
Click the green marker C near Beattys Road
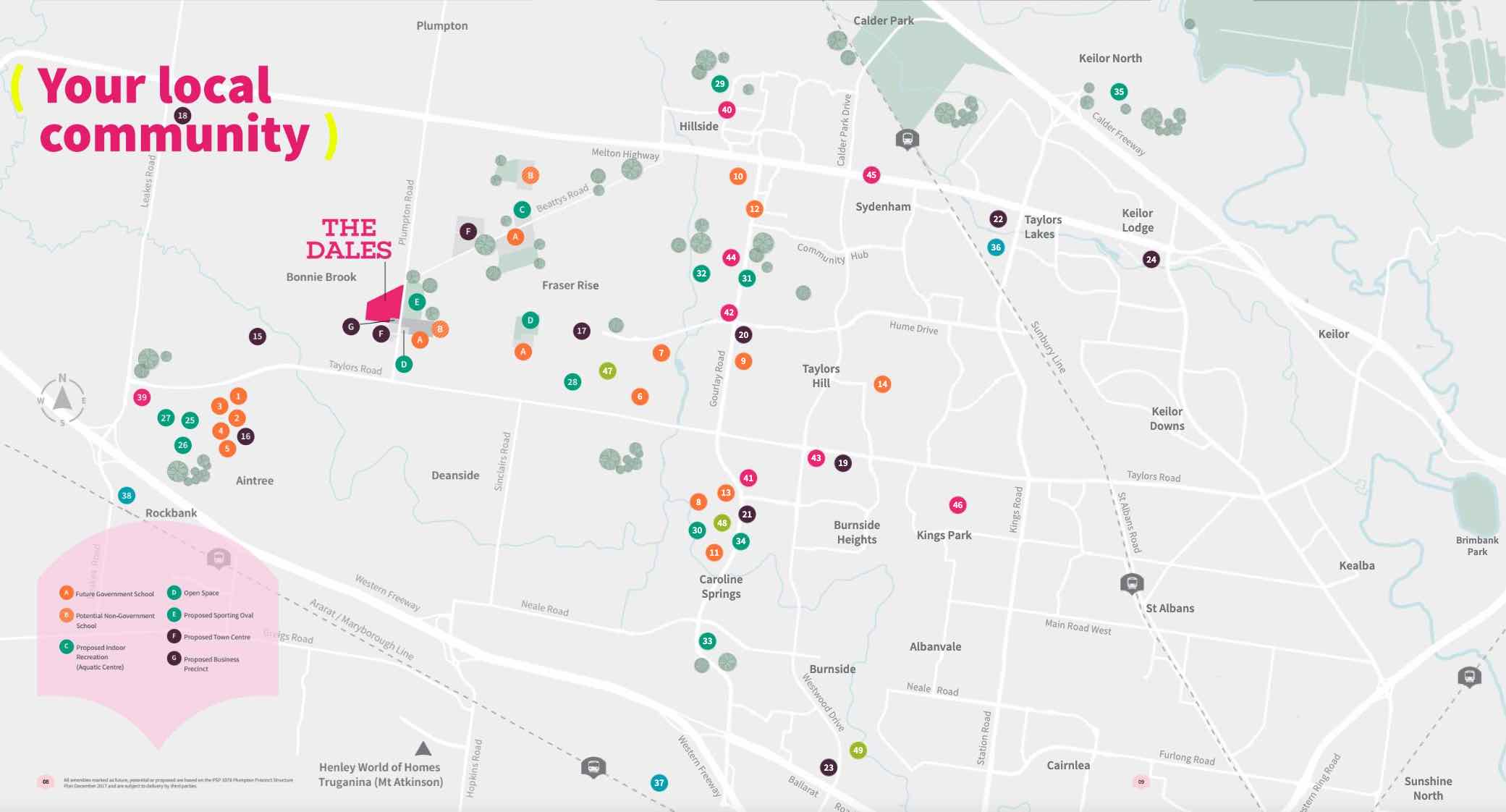(x=522, y=210)
